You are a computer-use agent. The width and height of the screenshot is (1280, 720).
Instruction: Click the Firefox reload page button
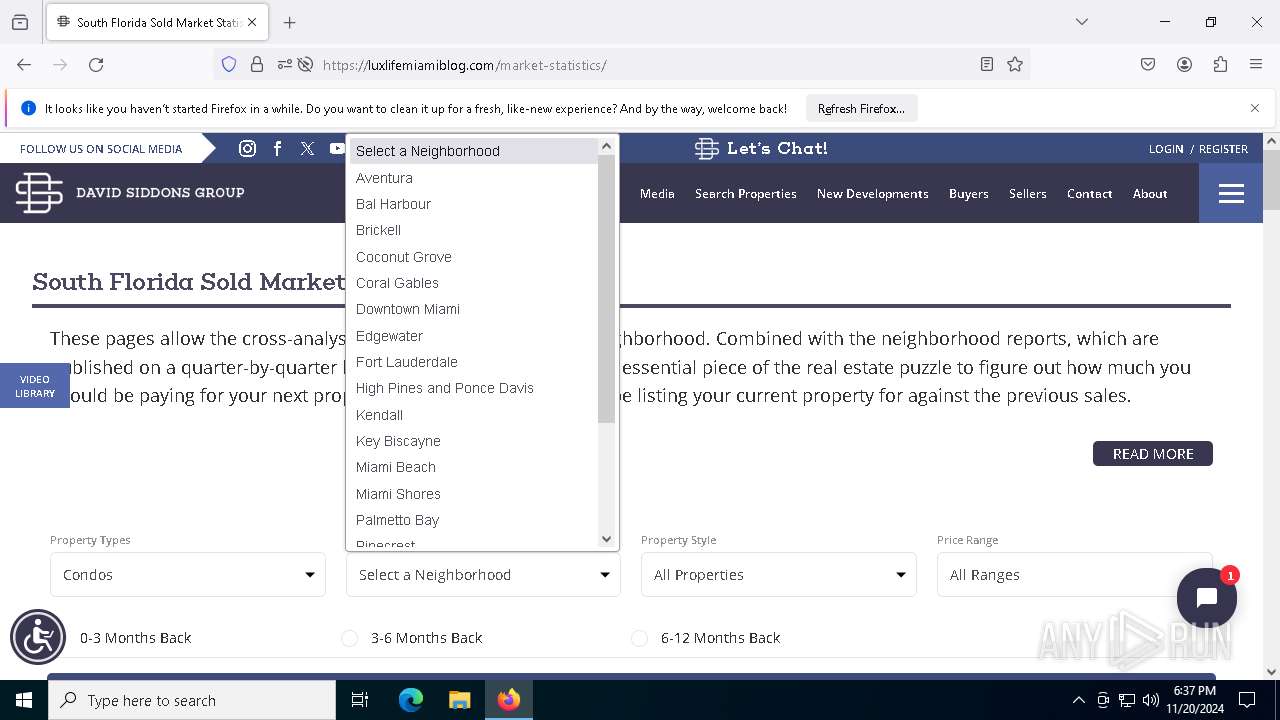(x=96, y=64)
